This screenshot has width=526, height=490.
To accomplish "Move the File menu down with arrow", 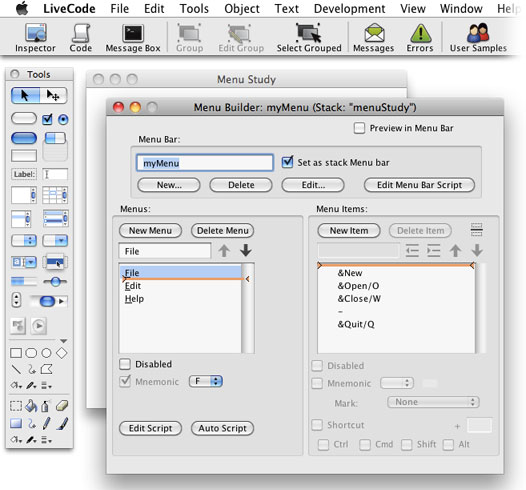I will pyautogui.click(x=246, y=251).
